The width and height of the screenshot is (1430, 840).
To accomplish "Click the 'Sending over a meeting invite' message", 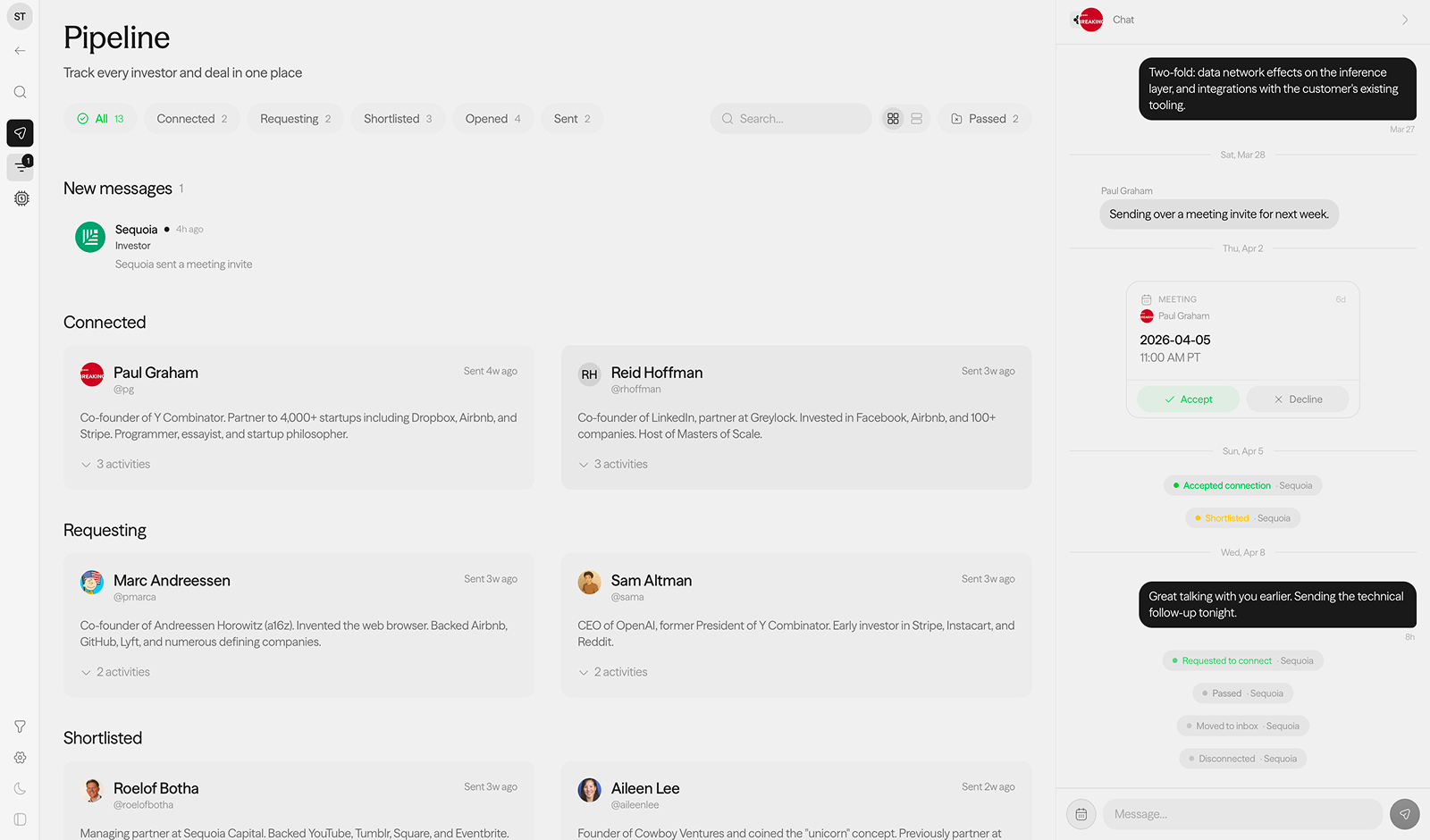I will coord(1219,214).
